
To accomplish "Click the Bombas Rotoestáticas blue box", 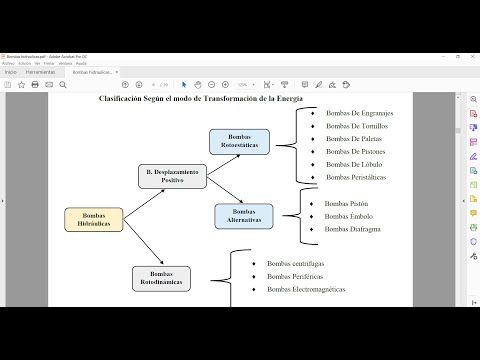I will [x=239, y=142].
